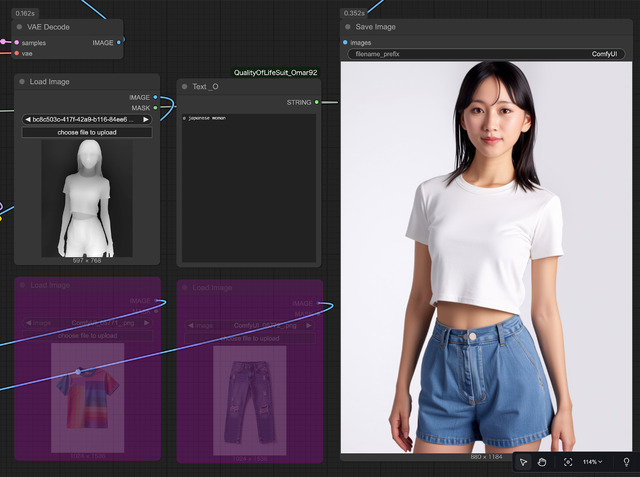Click the colorful t-shirt image preview
This screenshot has width=640, height=477.
click(x=87, y=400)
